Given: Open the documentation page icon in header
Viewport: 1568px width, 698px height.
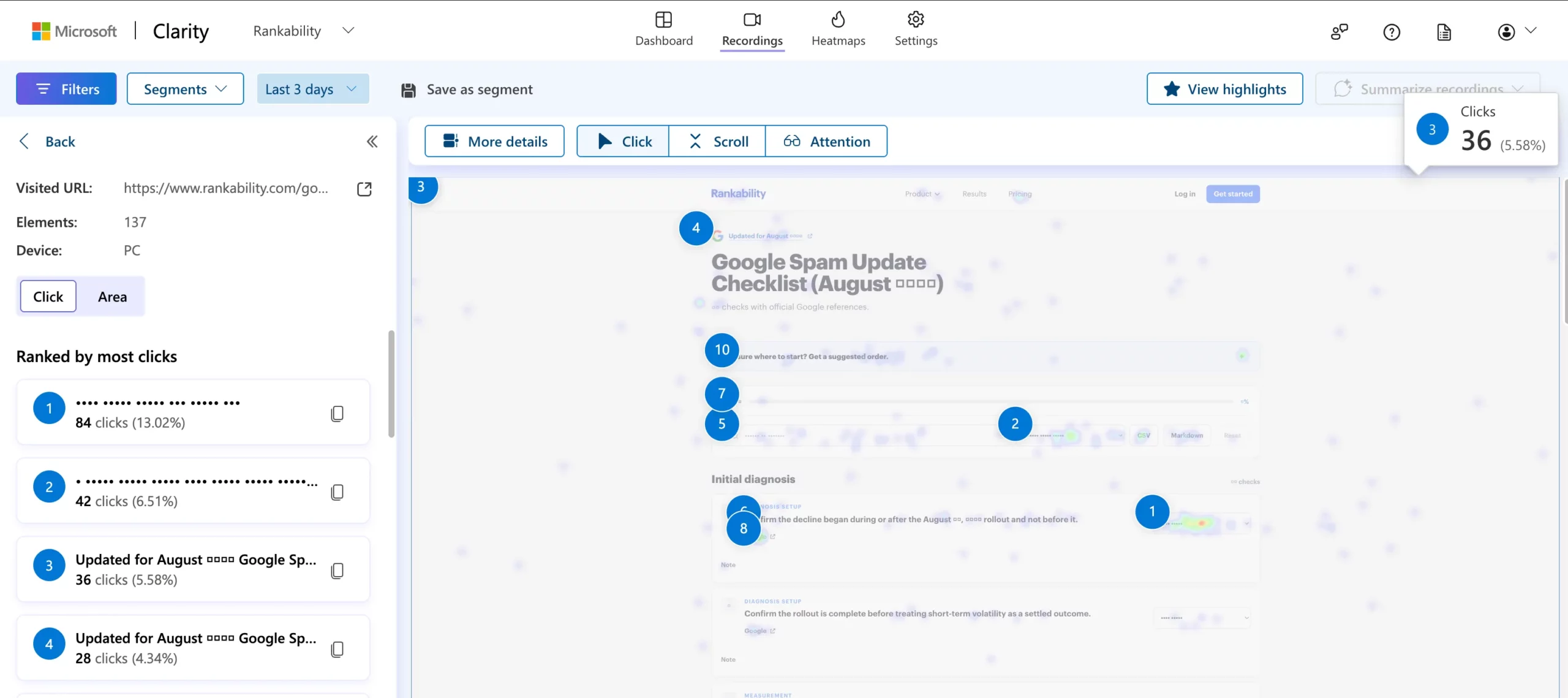Looking at the screenshot, I should [1444, 32].
